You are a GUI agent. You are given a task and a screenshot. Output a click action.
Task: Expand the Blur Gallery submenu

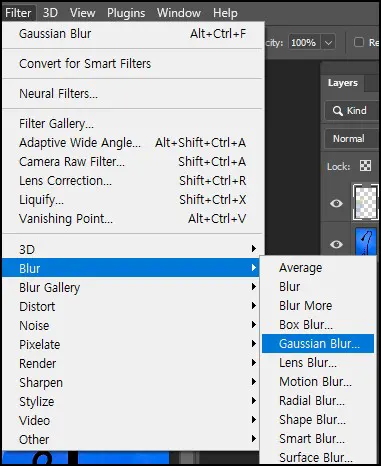(131, 287)
